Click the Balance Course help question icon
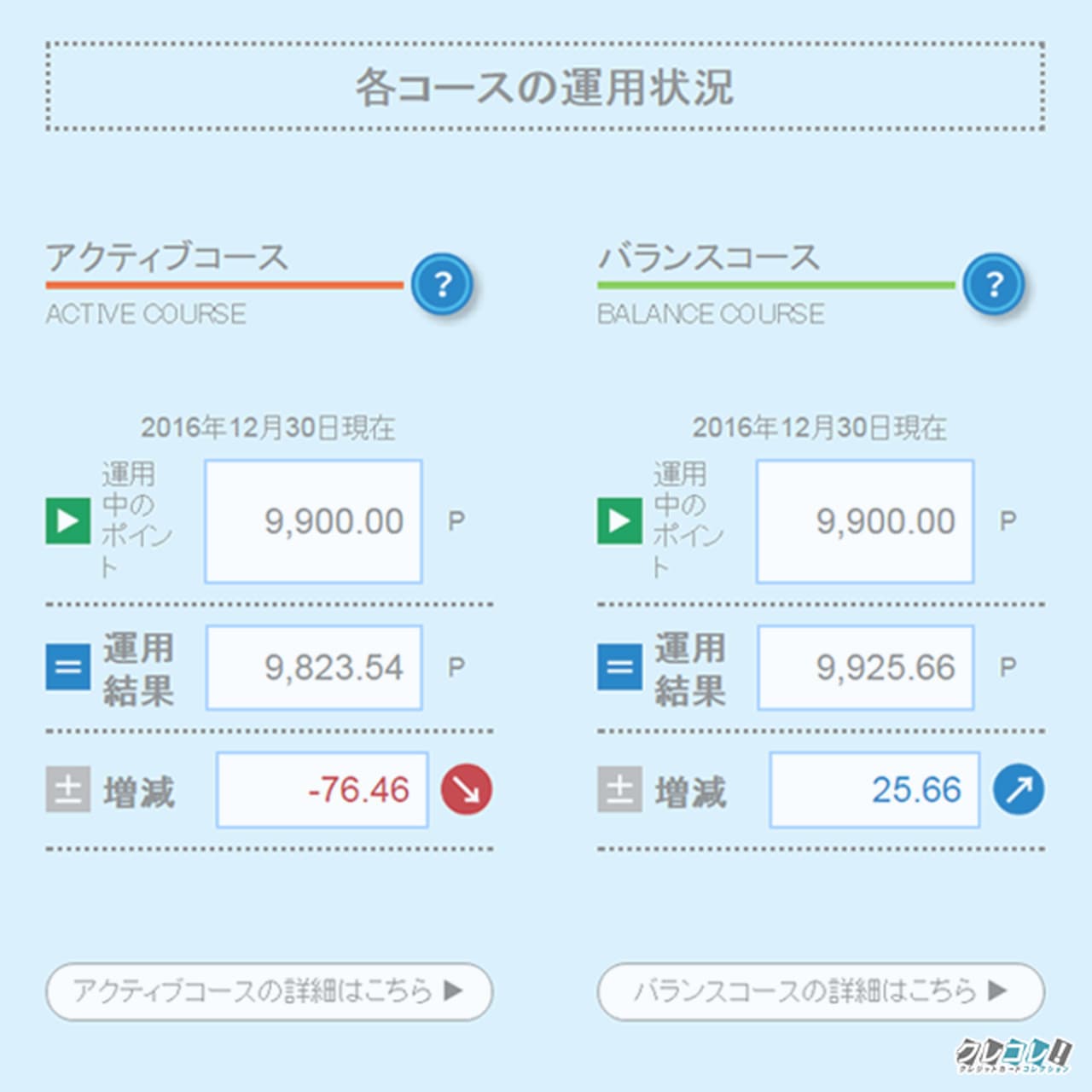1092x1092 pixels. [x=994, y=284]
